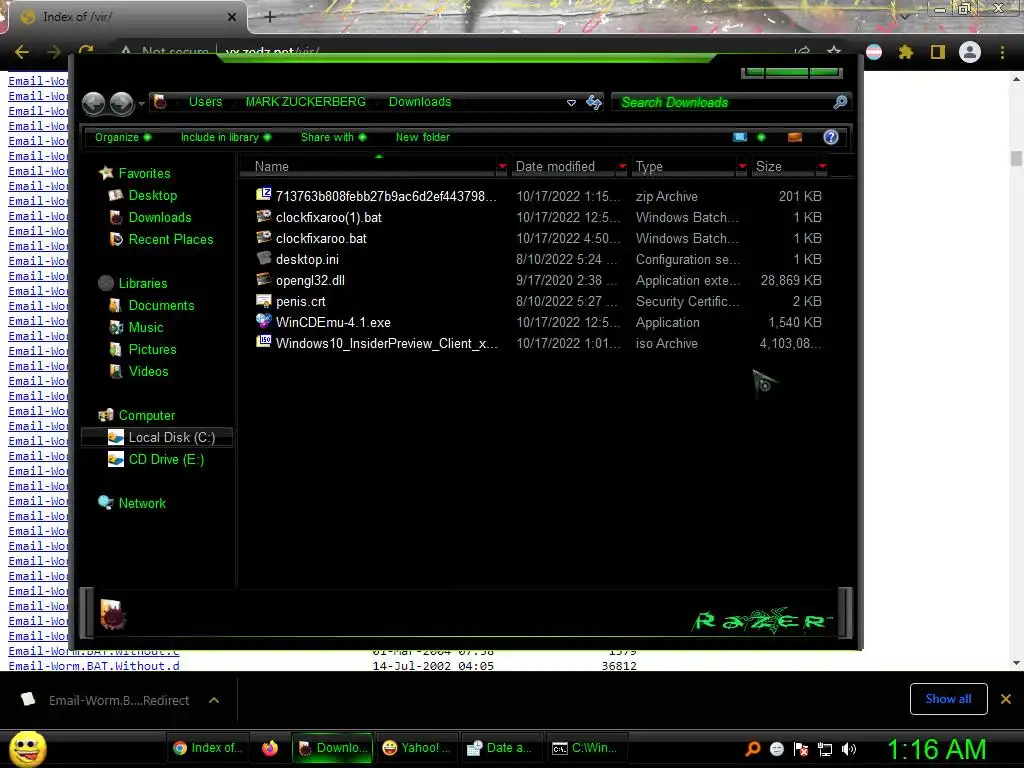This screenshot has width=1024, height=768.
Task: Open Favorites in navigation pane
Action: 144,173
